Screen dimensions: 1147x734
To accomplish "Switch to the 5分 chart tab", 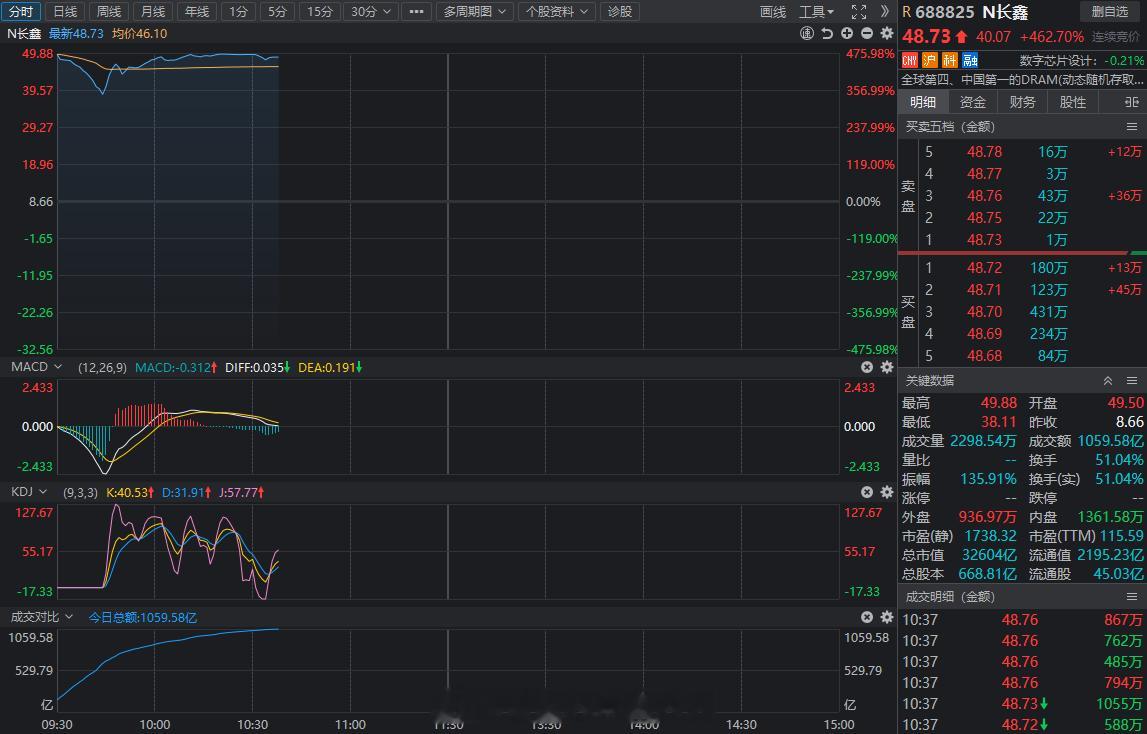I will 277,12.
